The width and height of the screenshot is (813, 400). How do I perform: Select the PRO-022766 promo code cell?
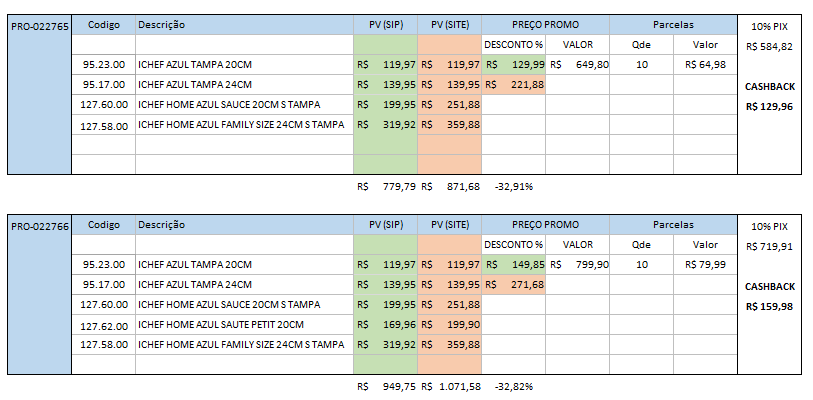pos(39,226)
